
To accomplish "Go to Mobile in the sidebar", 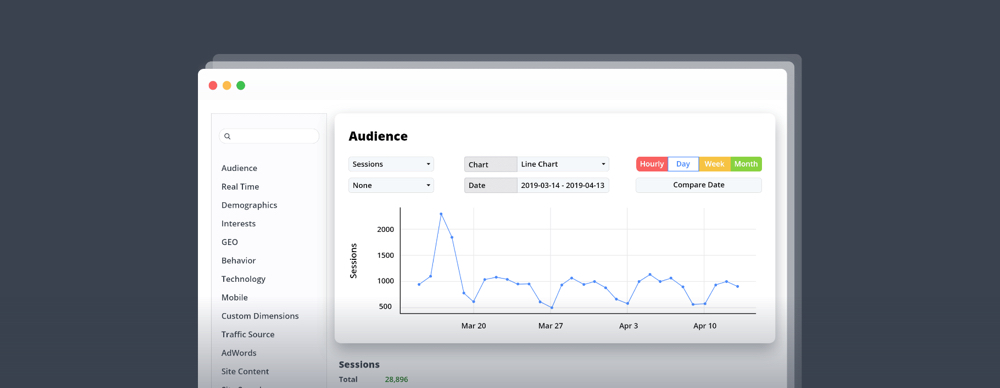I will [x=234, y=298].
